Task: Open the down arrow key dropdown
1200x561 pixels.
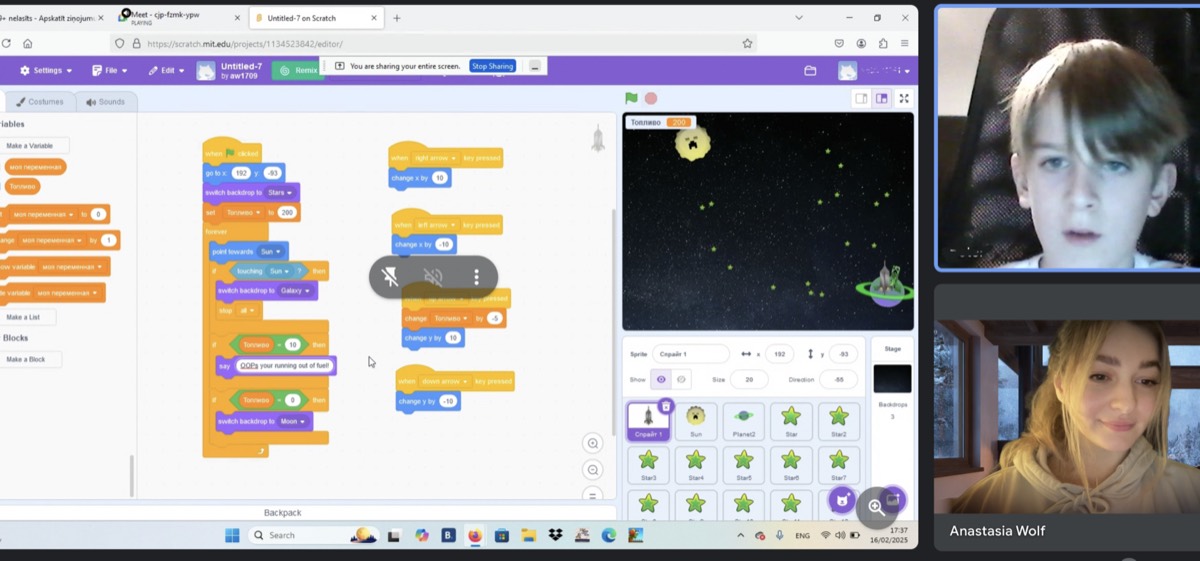Action: click(443, 381)
